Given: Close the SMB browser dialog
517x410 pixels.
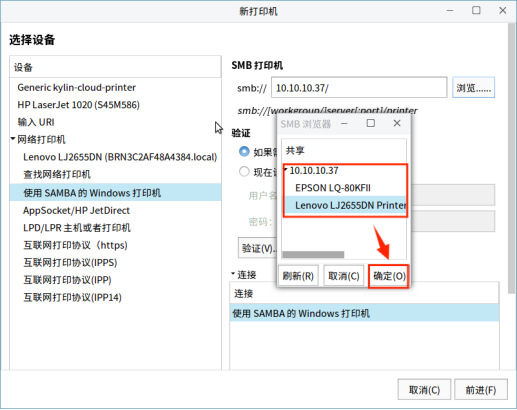Looking at the screenshot, I should (397, 123).
